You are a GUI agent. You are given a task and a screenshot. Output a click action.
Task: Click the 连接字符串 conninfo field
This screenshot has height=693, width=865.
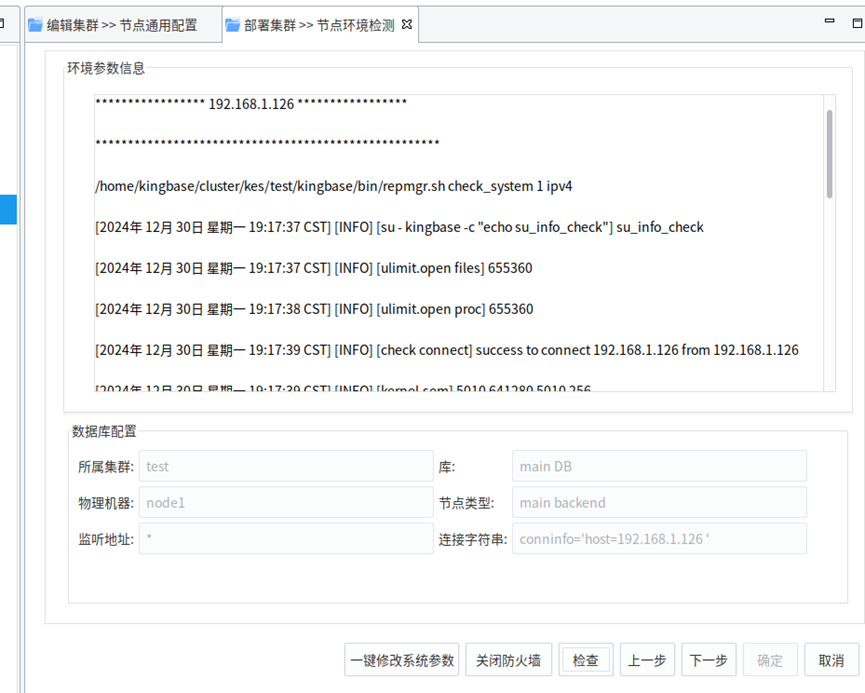pyautogui.click(x=658, y=539)
